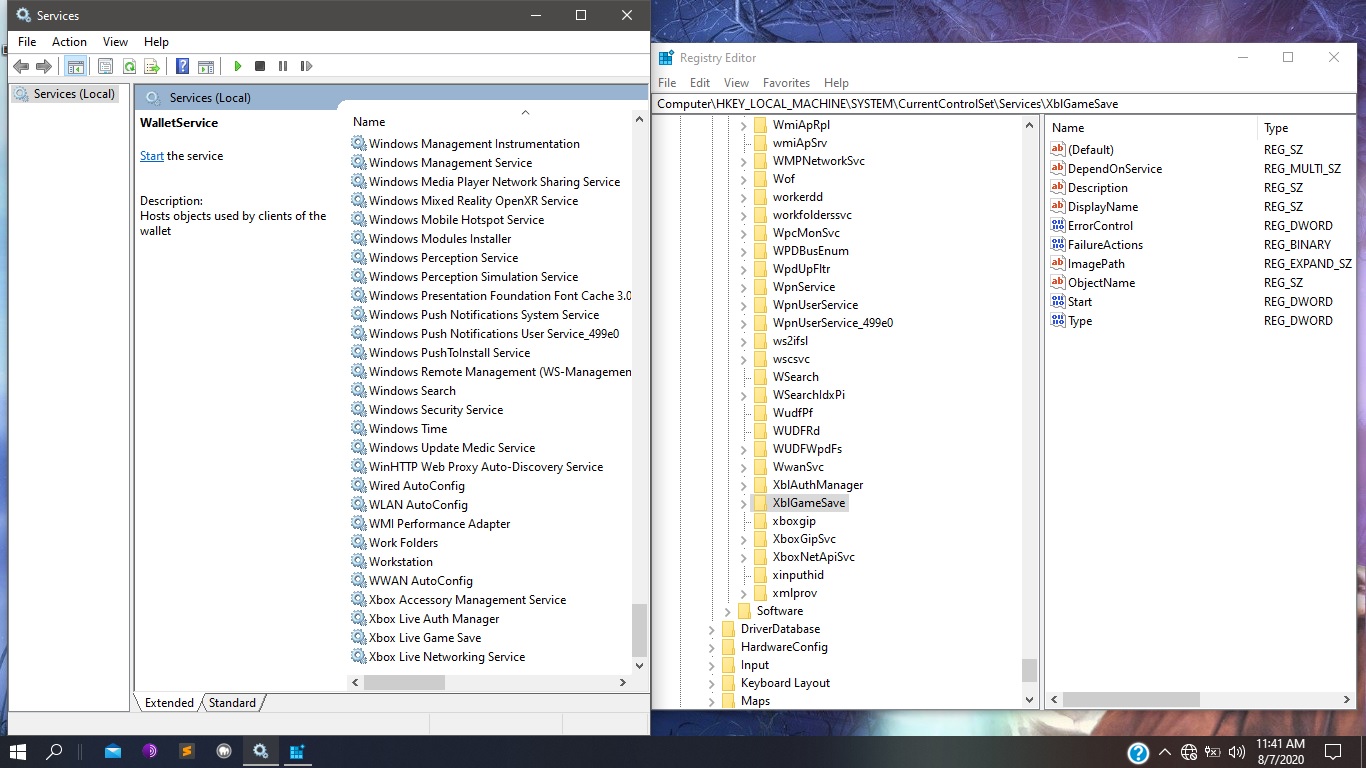
Task: Click Registry tree vertical scrollbar thumb
Action: click(1029, 670)
